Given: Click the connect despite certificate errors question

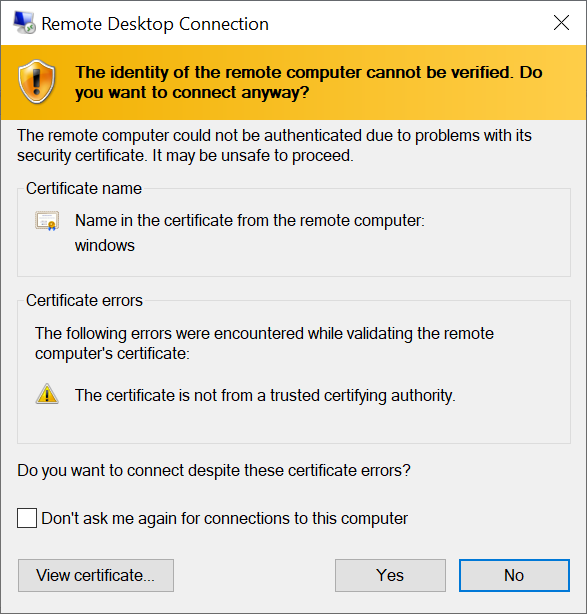Looking at the screenshot, I should 214,470.
